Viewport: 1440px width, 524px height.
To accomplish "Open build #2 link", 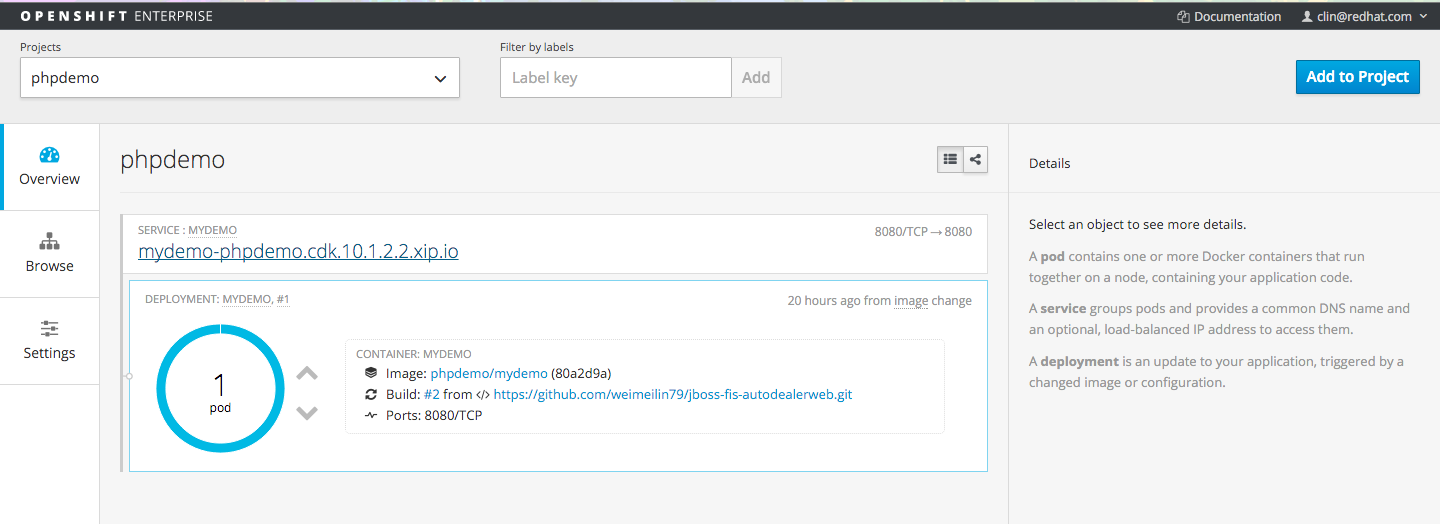I will coord(431,394).
